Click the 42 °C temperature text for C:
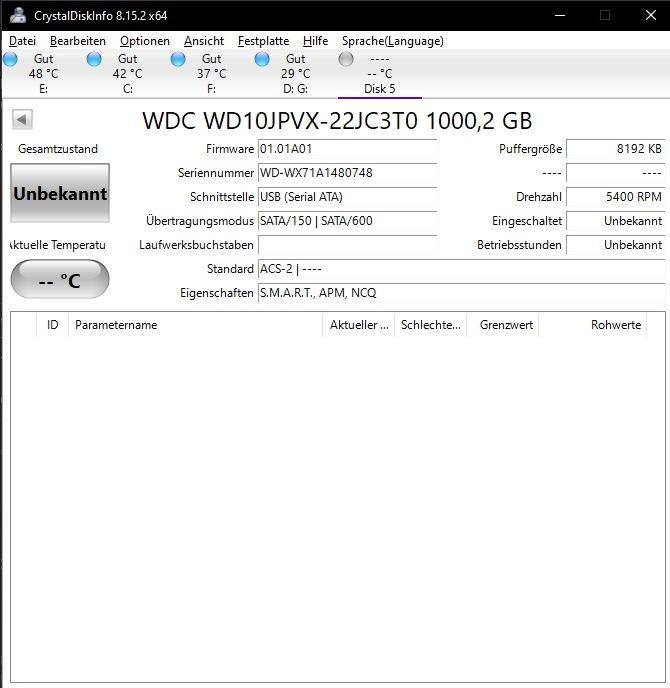The image size is (670, 688). click(x=128, y=74)
